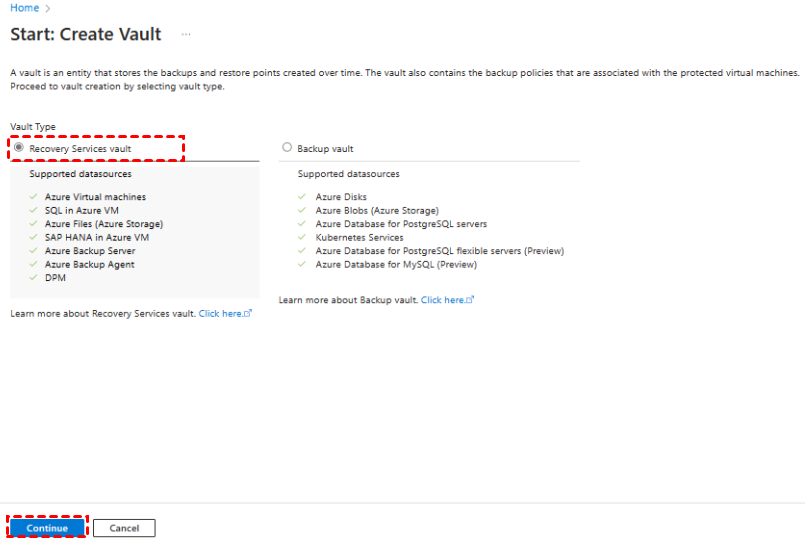Click checkmark icon beside Azure Disks
810x540 pixels.
click(x=302, y=197)
